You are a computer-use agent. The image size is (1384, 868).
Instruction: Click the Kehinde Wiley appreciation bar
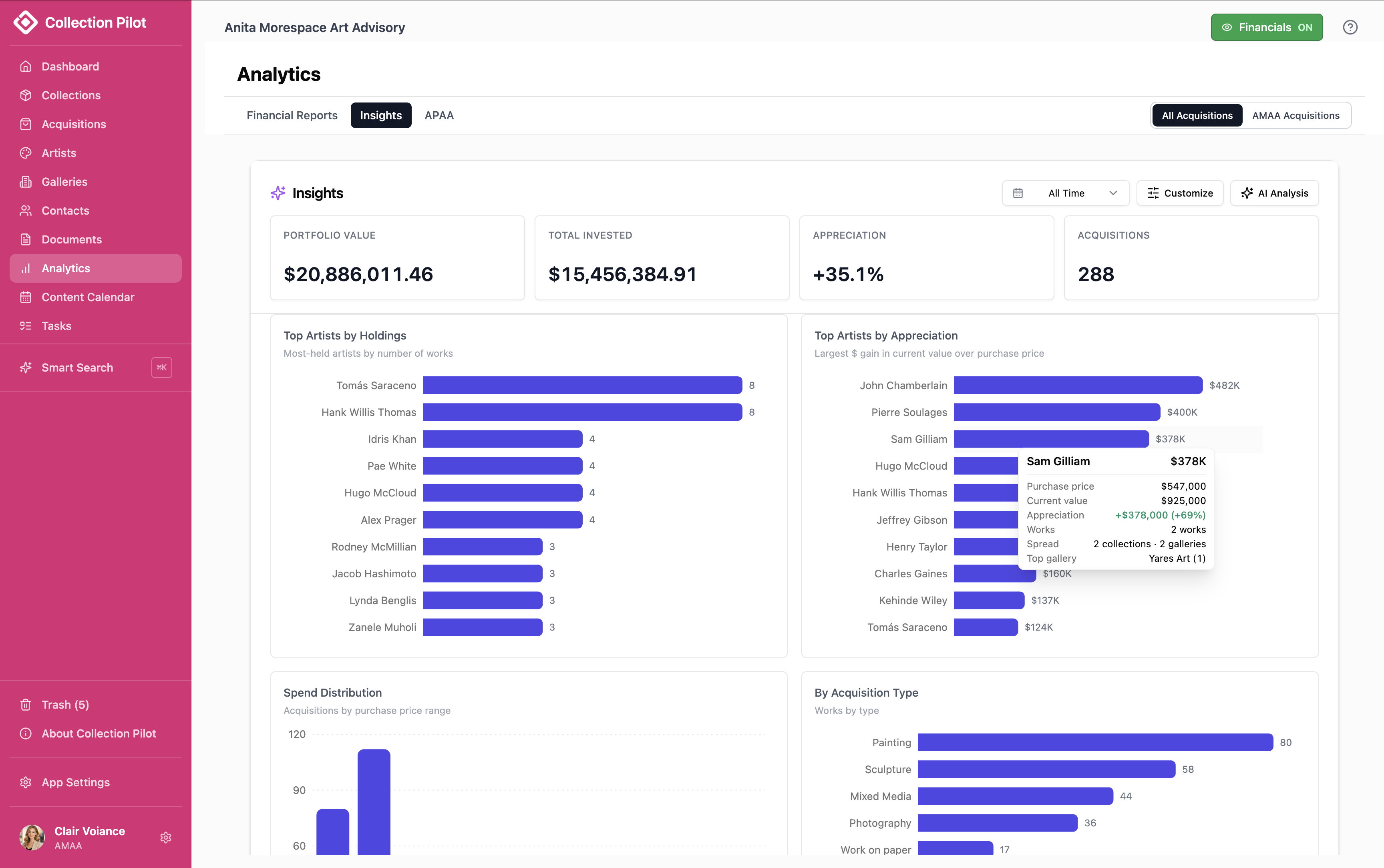[989, 601]
